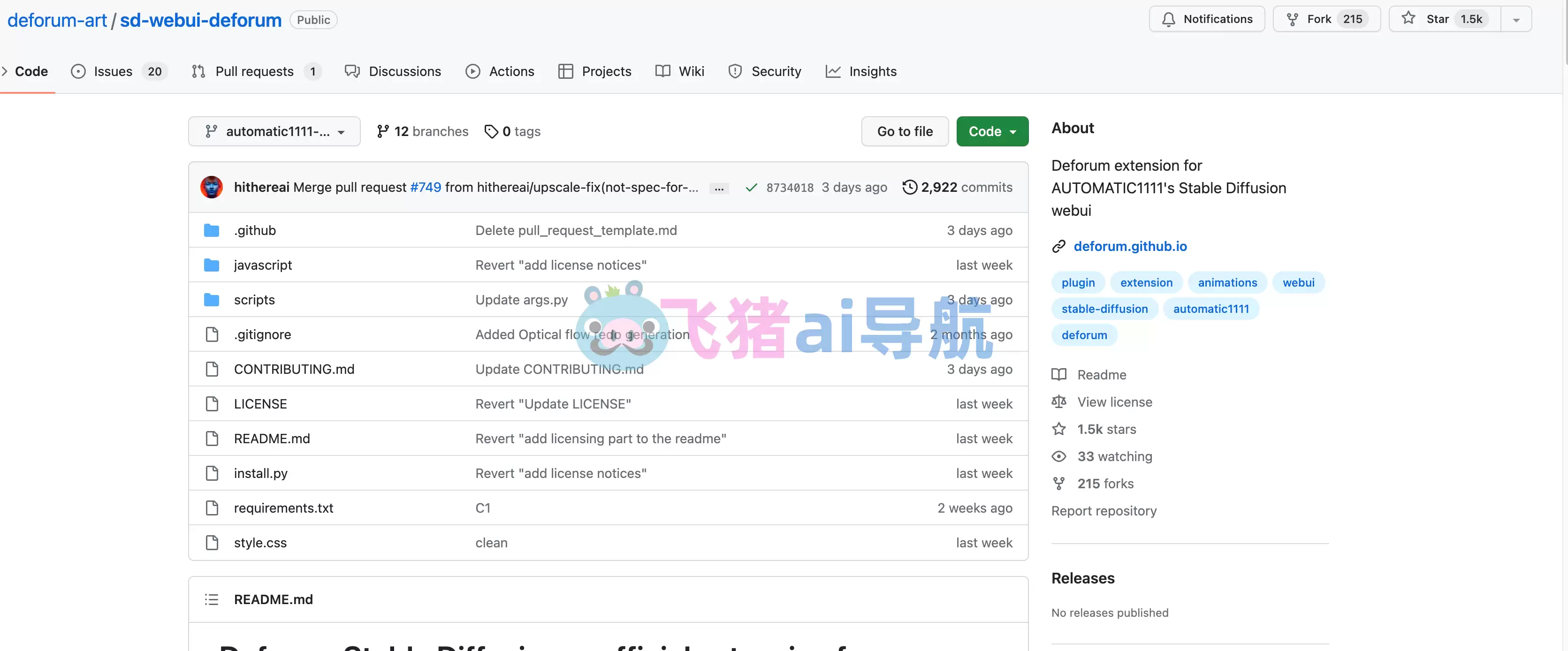Open the install.py file name
The width and height of the screenshot is (1568, 651).
(x=260, y=473)
